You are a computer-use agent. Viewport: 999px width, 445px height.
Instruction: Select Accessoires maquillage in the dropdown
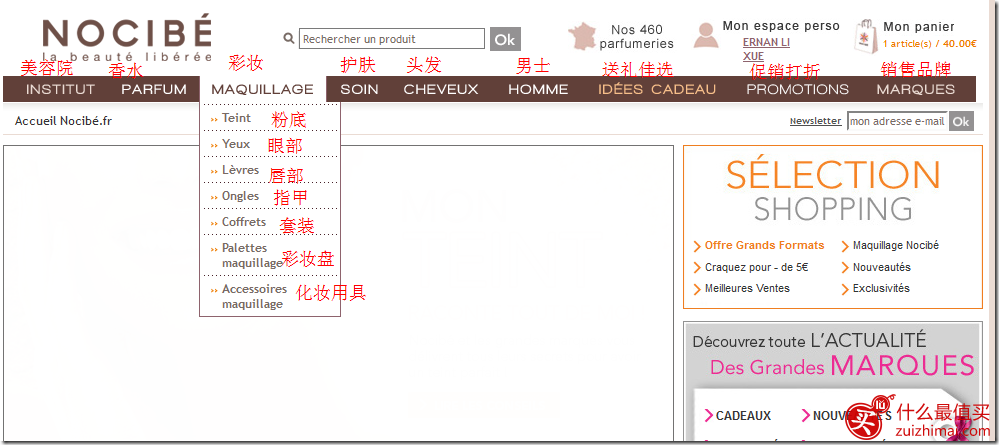click(254, 296)
